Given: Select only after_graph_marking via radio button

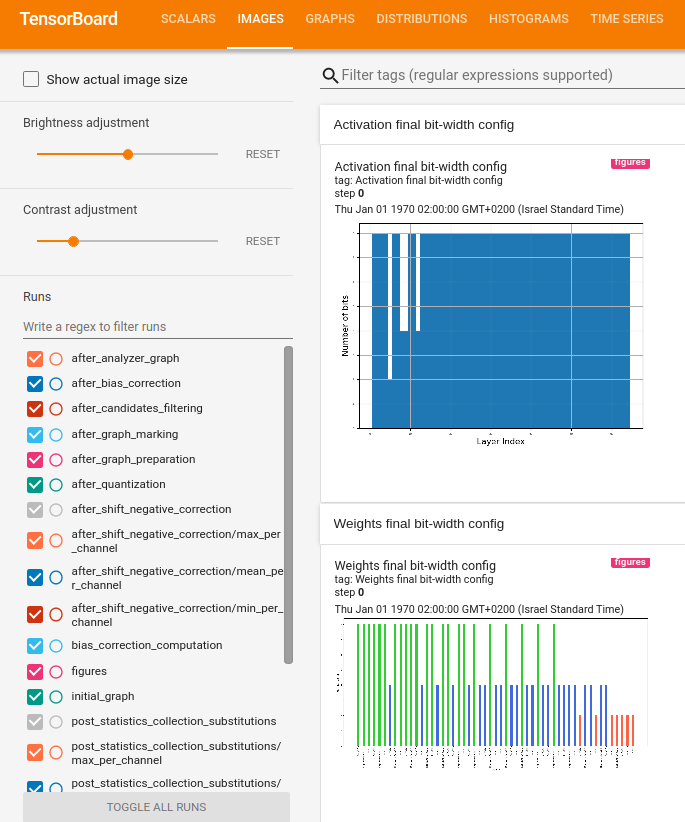Looking at the screenshot, I should point(56,435).
